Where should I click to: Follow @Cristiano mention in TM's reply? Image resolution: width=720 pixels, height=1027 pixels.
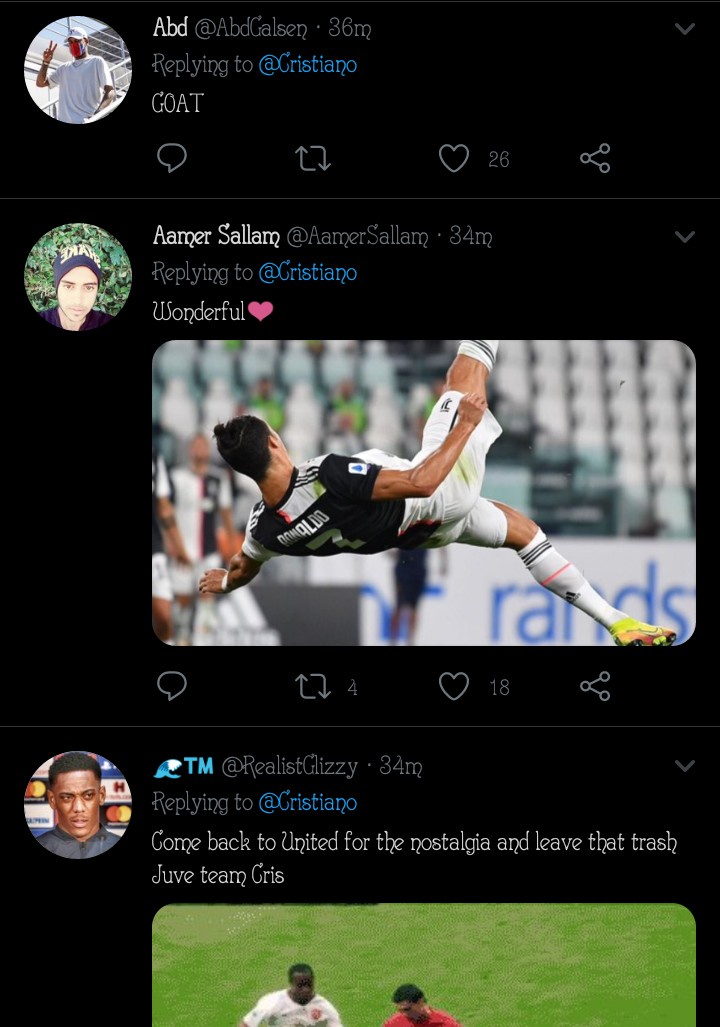(307, 802)
